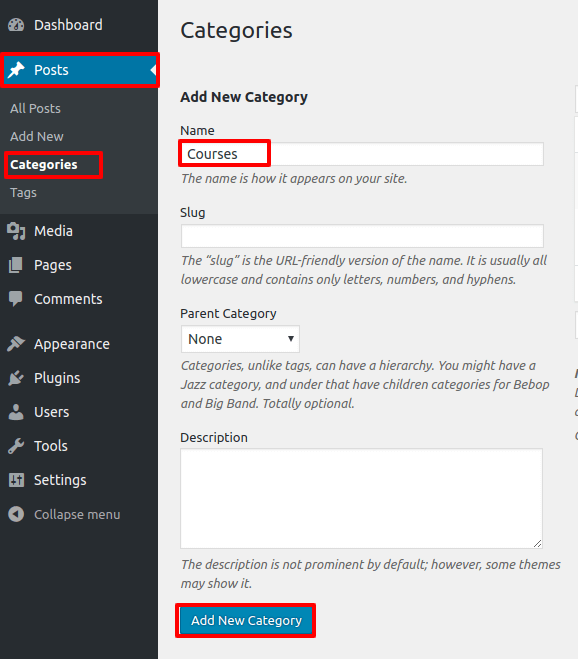
Task: Click inside the Description text area
Action: [362, 498]
